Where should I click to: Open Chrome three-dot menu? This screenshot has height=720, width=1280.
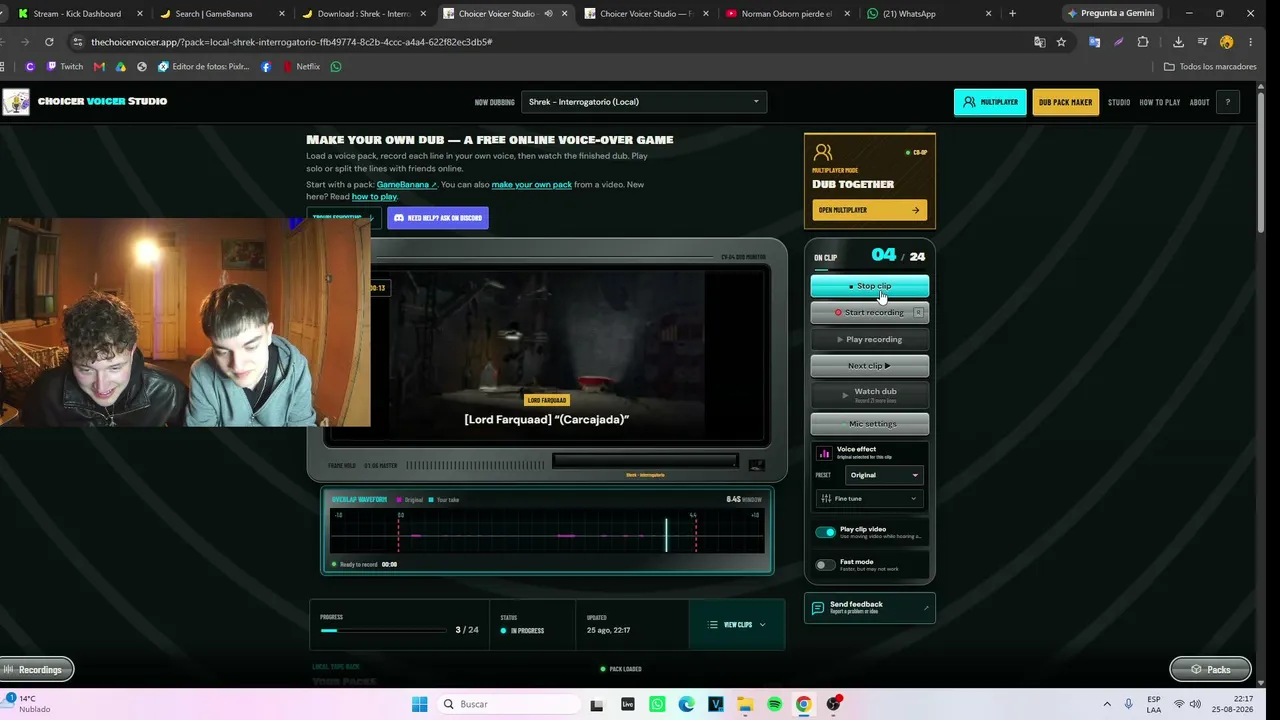click(1250, 42)
